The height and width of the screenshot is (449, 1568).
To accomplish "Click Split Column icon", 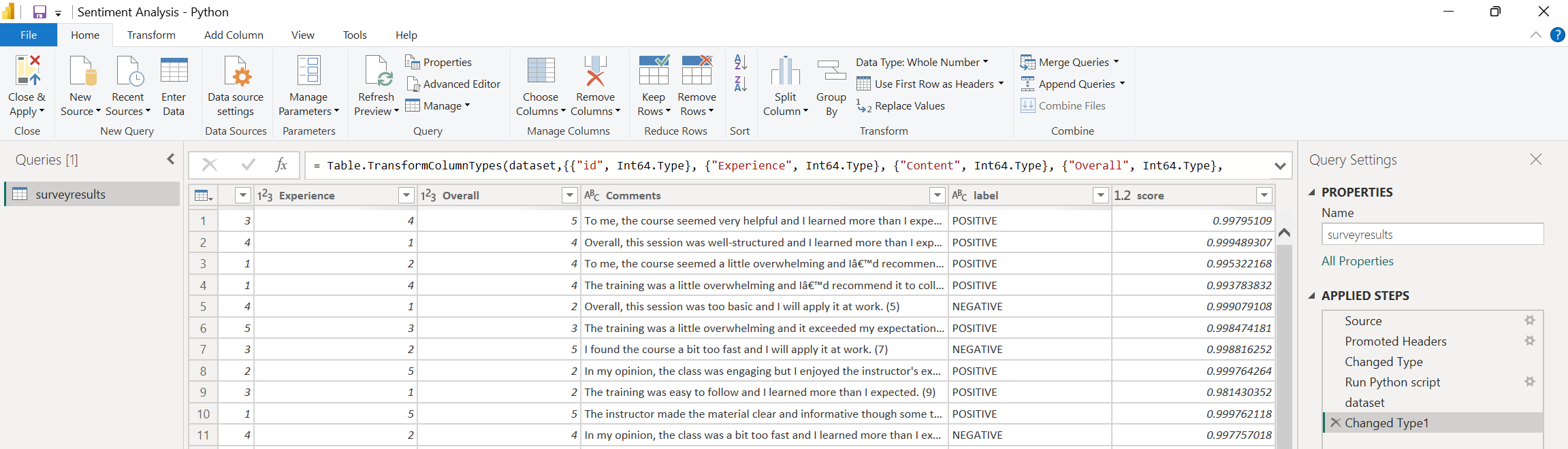I will [x=786, y=71].
